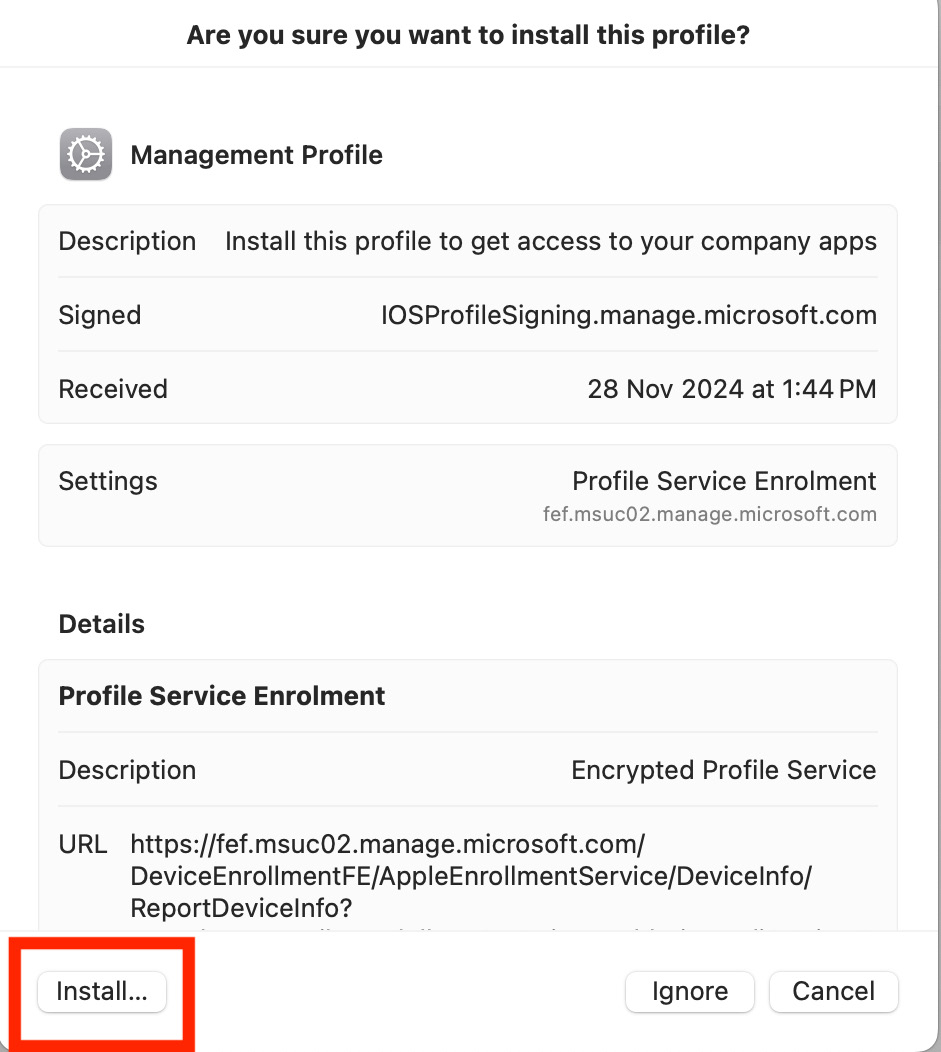Click Encrypted Profile Service description value

pos(724,770)
